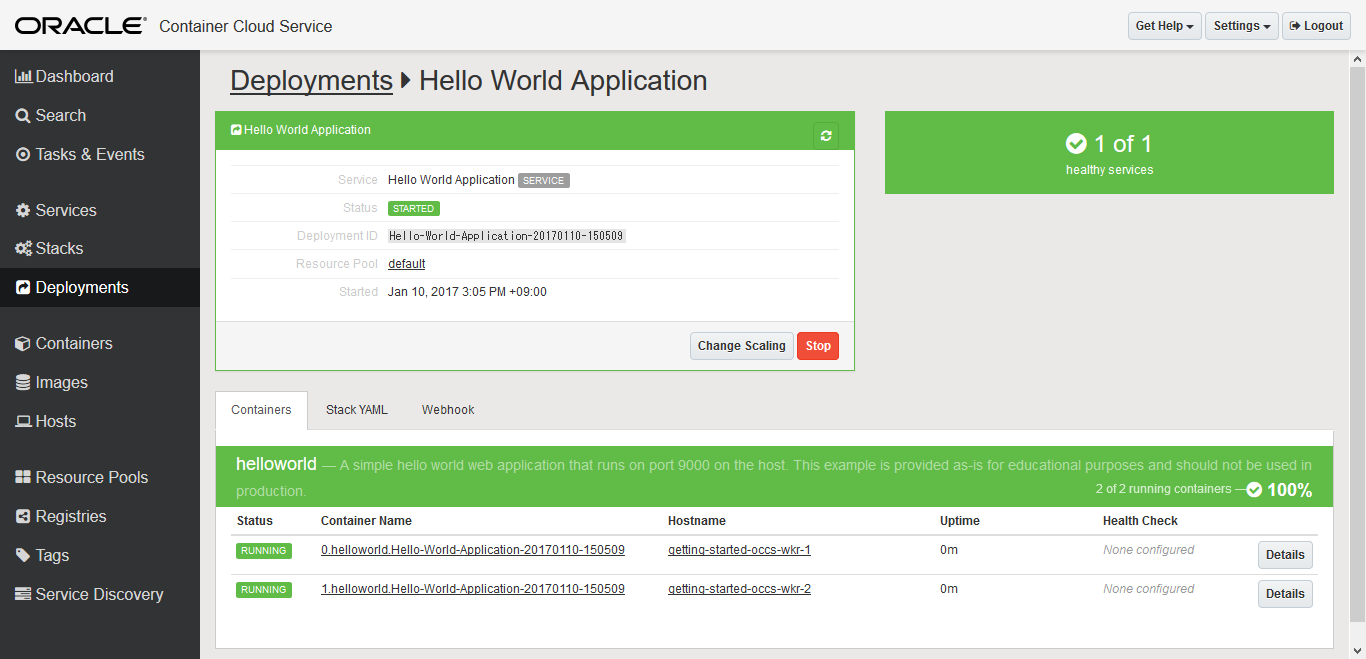
Task: Open host getting-started-occs-wkr-2 link
Action: (x=739, y=589)
